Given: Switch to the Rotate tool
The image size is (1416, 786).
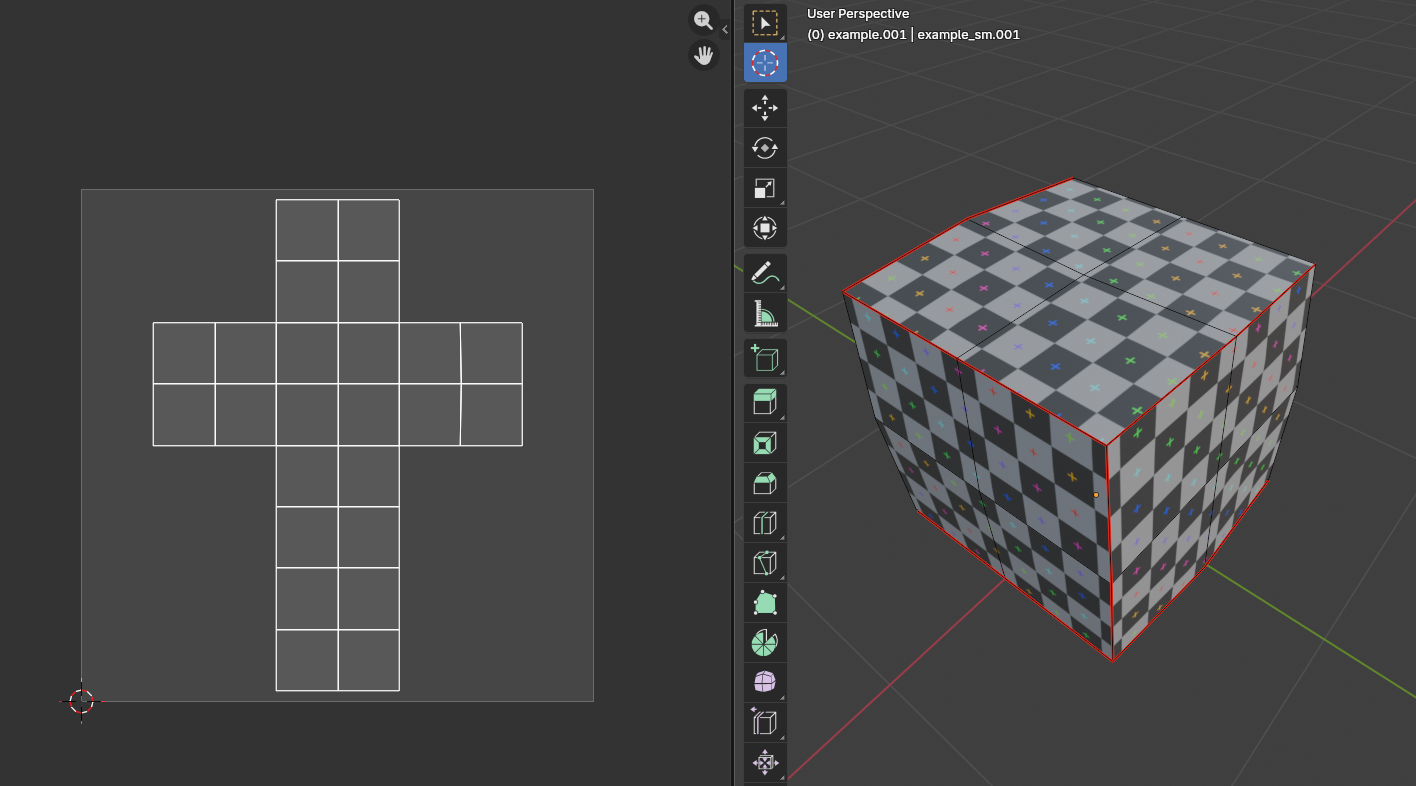Looking at the screenshot, I should click(x=765, y=148).
